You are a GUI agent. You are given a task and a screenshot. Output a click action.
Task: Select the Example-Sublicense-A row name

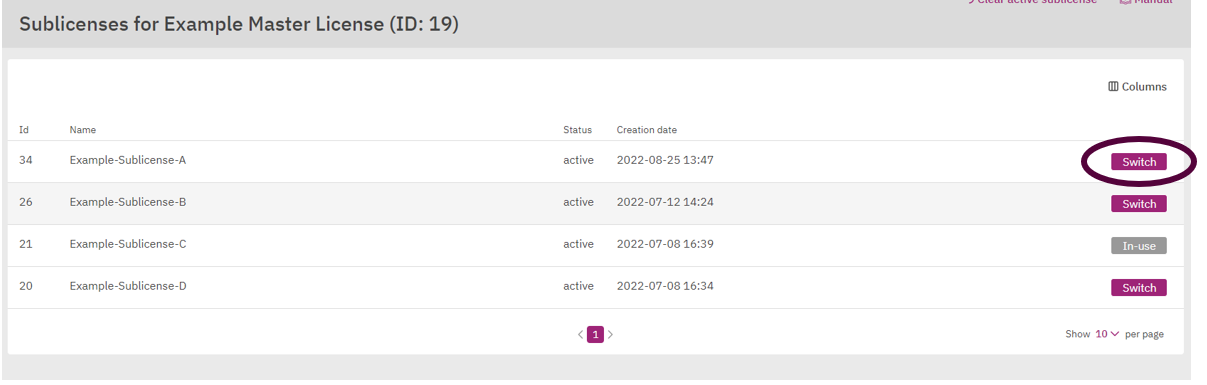click(128, 160)
